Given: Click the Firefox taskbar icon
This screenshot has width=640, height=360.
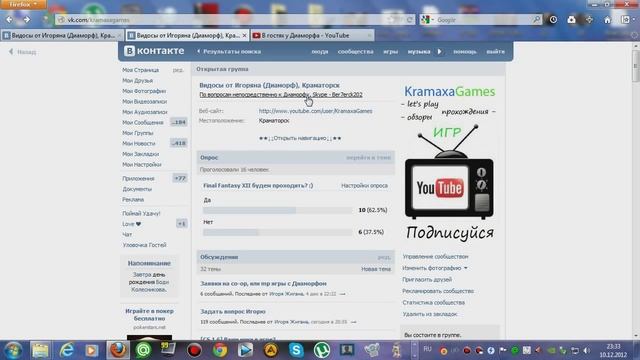Looking at the screenshot, I should [x=118, y=350].
